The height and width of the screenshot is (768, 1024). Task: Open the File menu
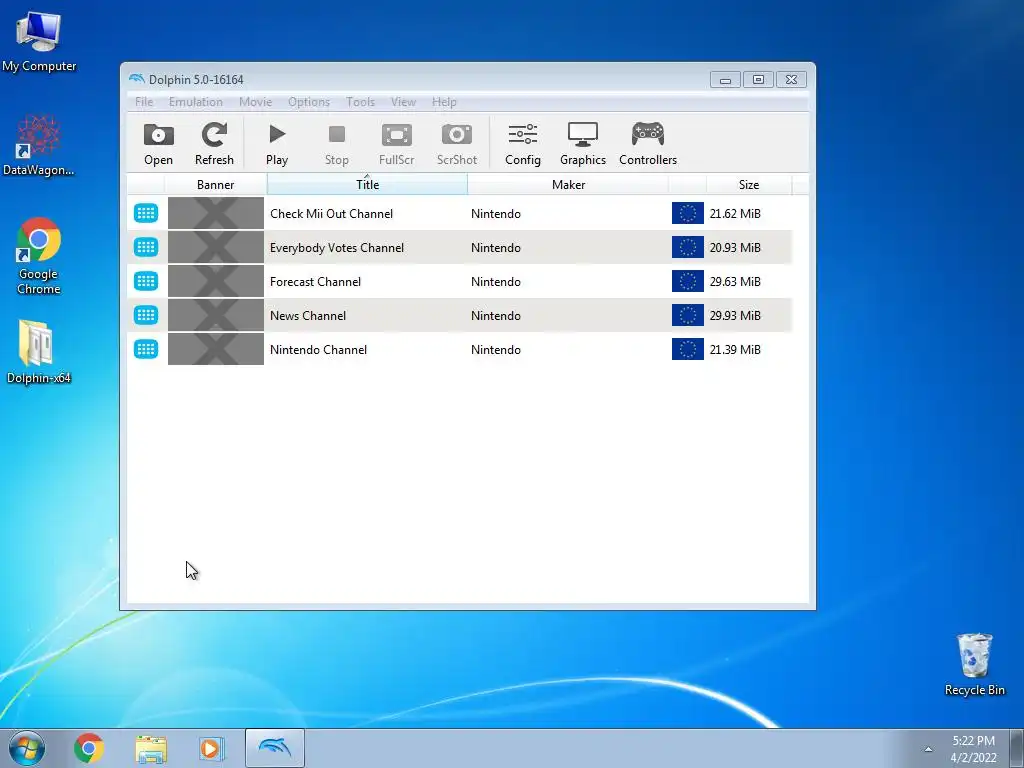coord(144,102)
